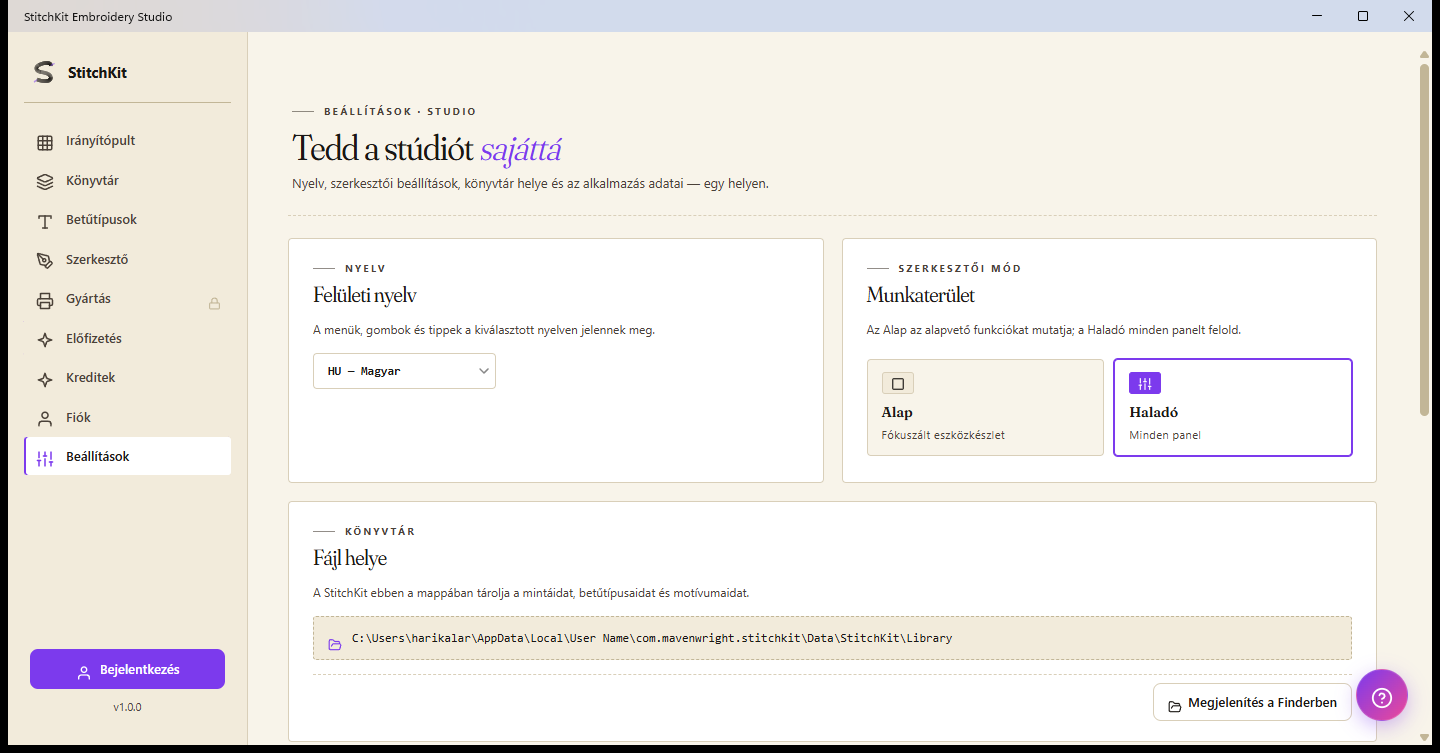The image size is (1440, 753).
Task: Click the Haladó sliders icon tile
Action: tap(1145, 384)
